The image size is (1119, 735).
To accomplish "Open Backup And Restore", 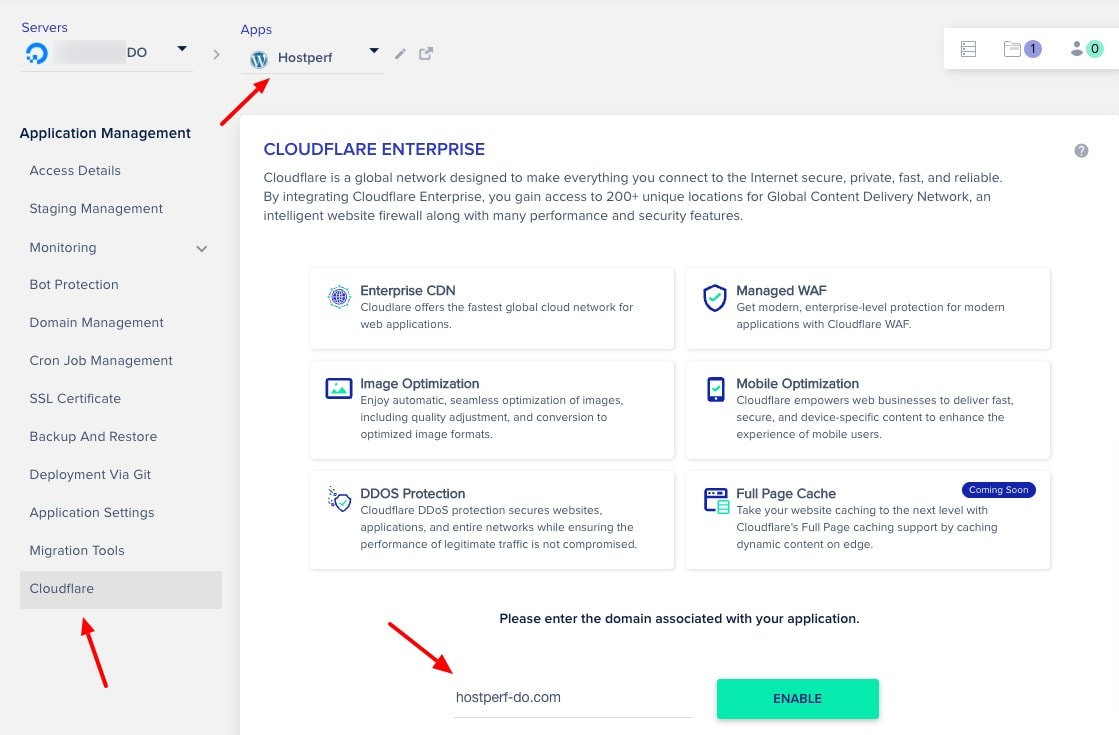I will (93, 436).
